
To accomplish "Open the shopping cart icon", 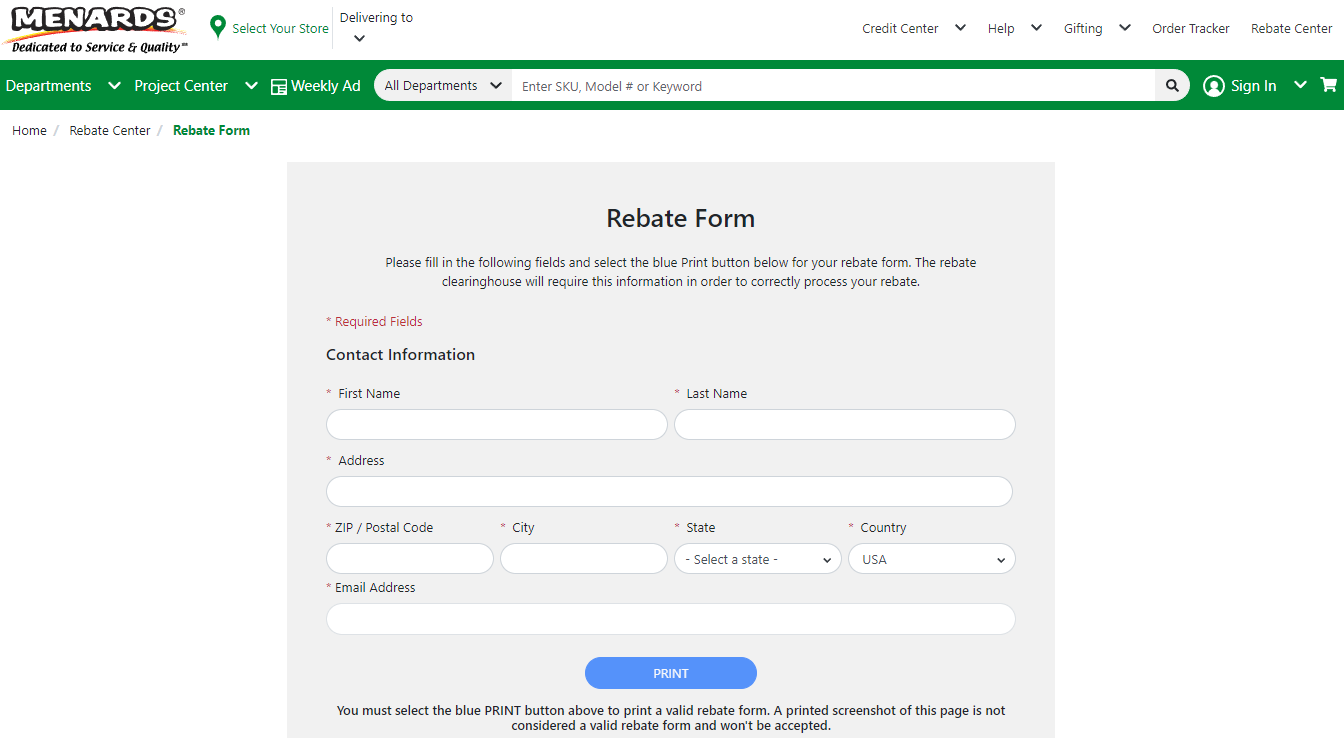I will pyautogui.click(x=1328, y=85).
